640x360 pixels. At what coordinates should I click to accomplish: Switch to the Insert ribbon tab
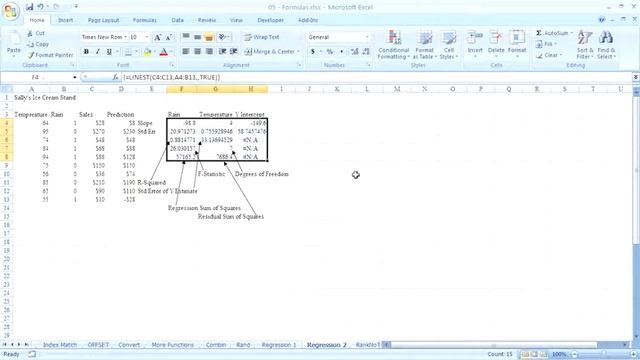[x=65, y=20]
